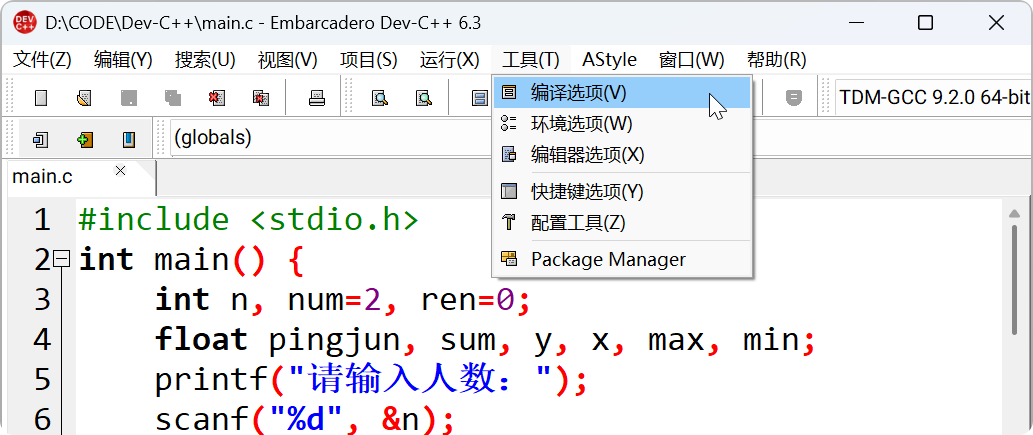Open 帮助(R) menu

[776, 60]
